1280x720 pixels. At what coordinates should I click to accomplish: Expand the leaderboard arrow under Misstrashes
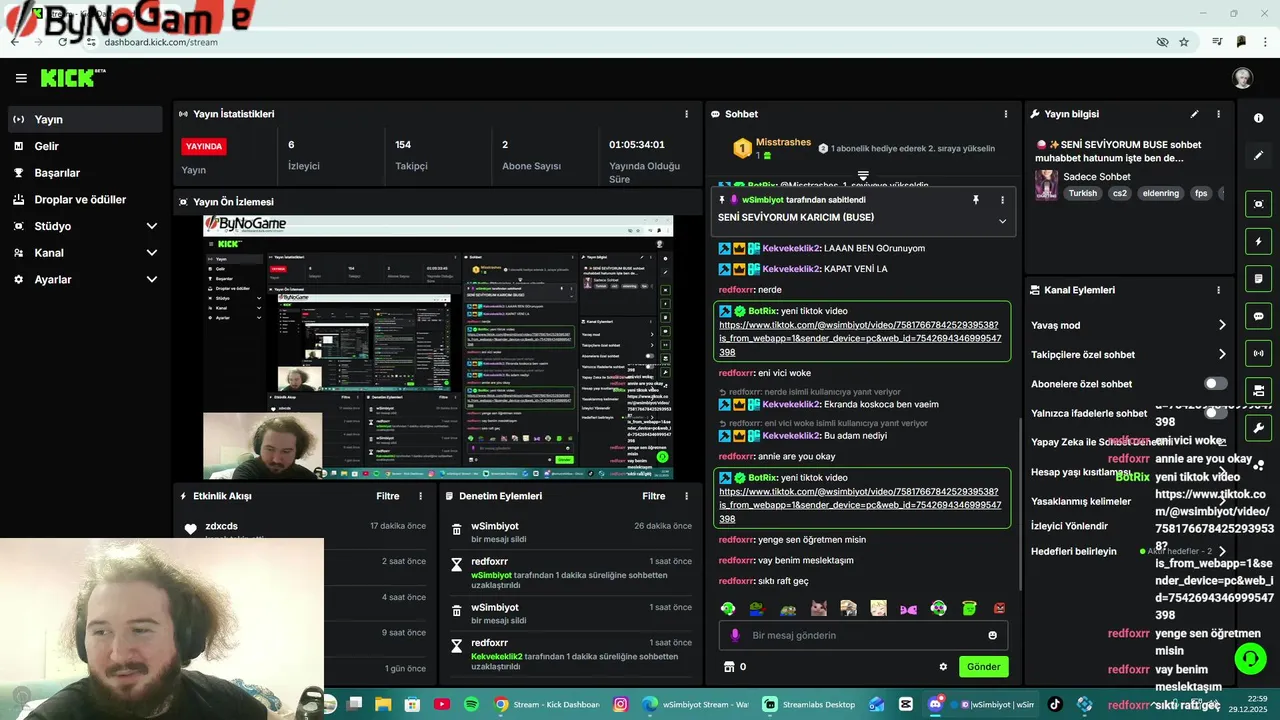point(863,176)
